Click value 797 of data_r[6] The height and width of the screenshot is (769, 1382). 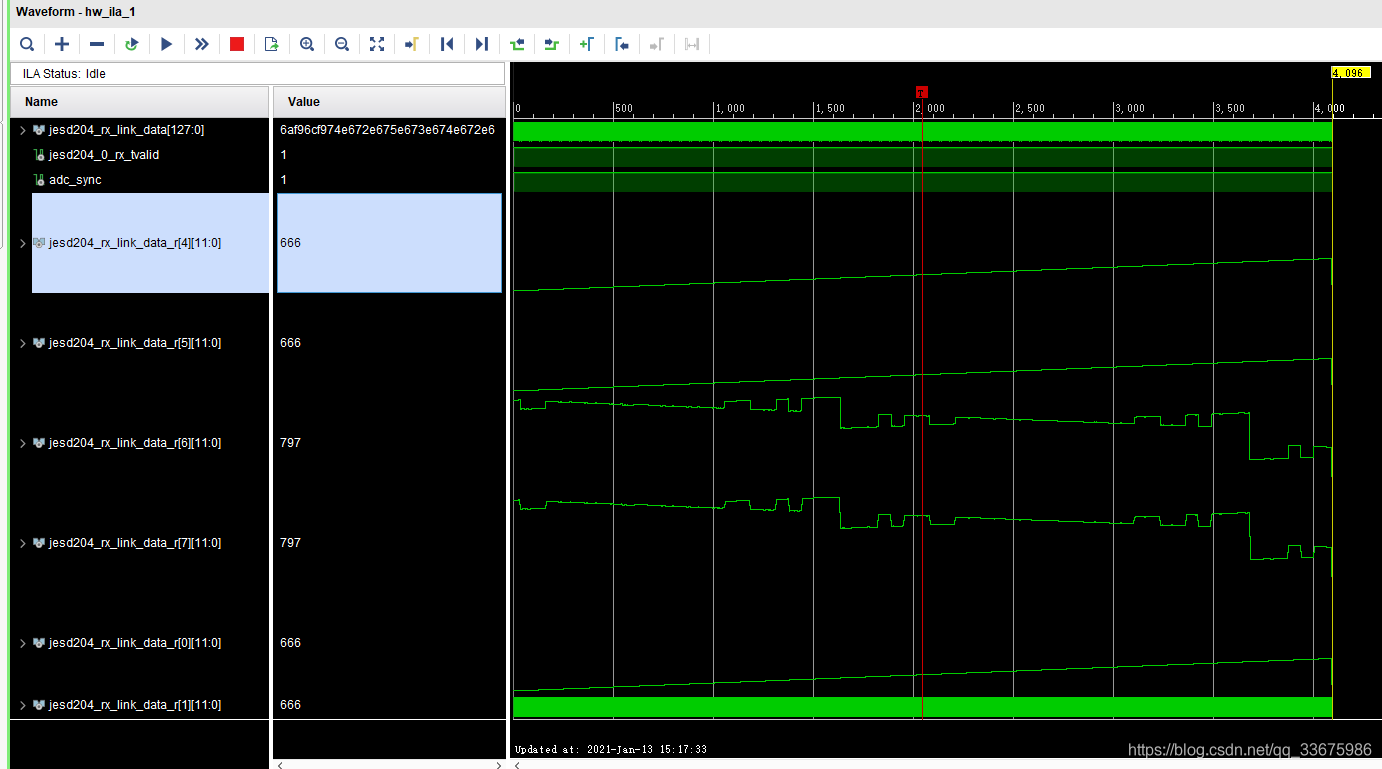(x=290, y=443)
